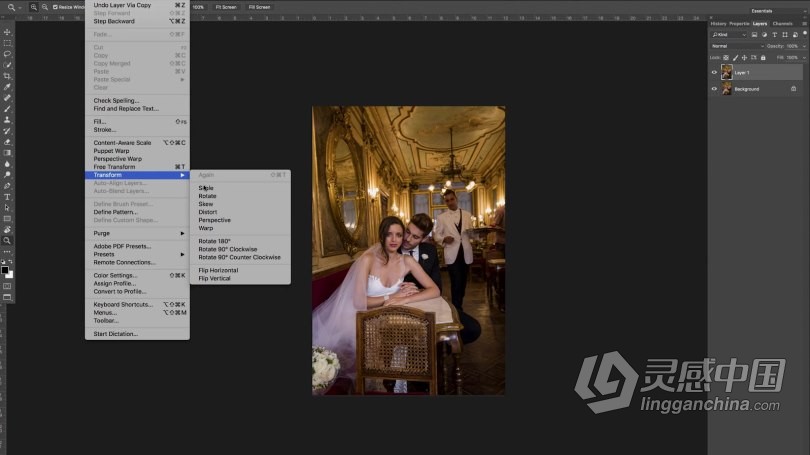Toggle Quick Mask mode icon

coord(7,286)
